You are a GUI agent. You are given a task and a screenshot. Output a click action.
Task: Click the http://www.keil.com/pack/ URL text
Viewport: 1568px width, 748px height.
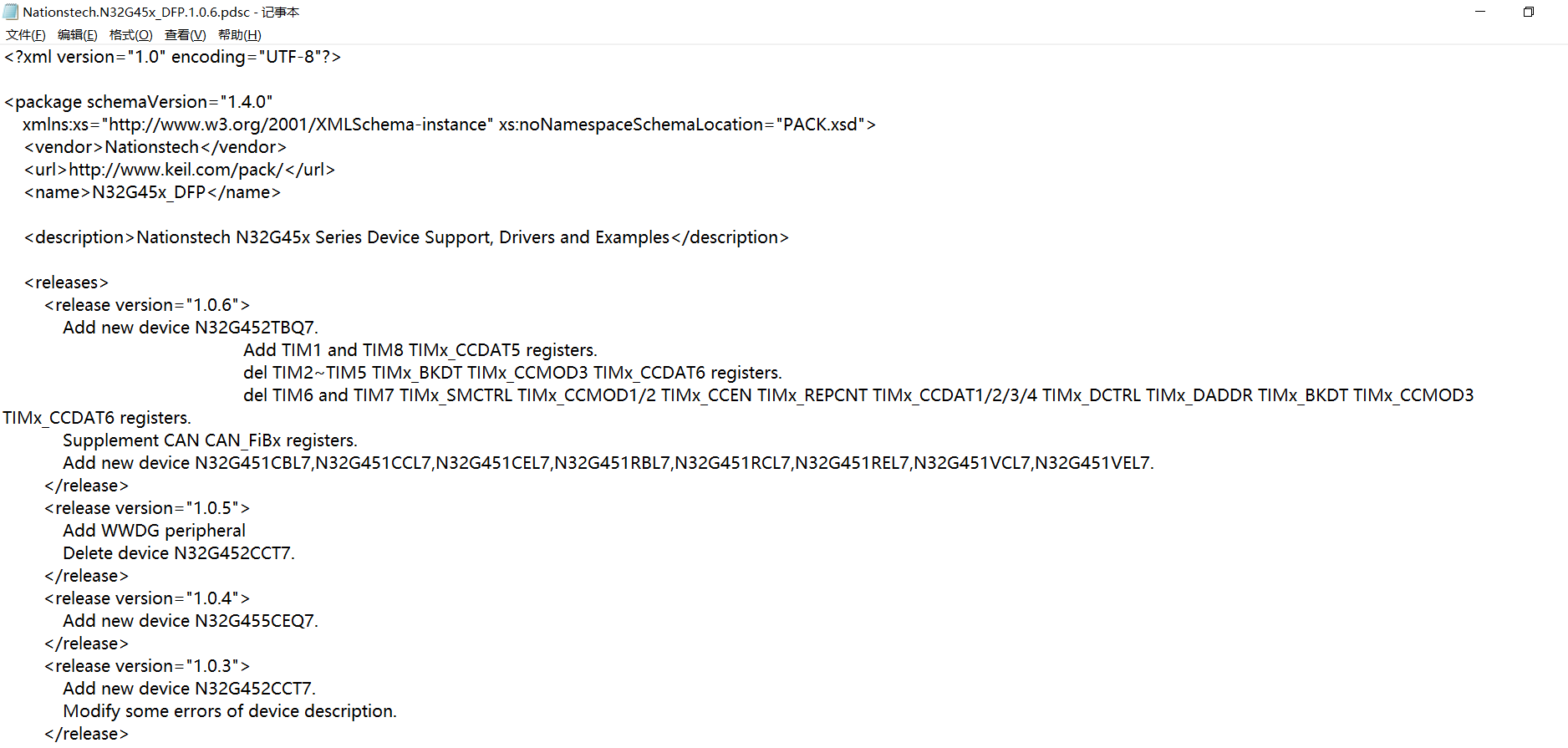176,170
